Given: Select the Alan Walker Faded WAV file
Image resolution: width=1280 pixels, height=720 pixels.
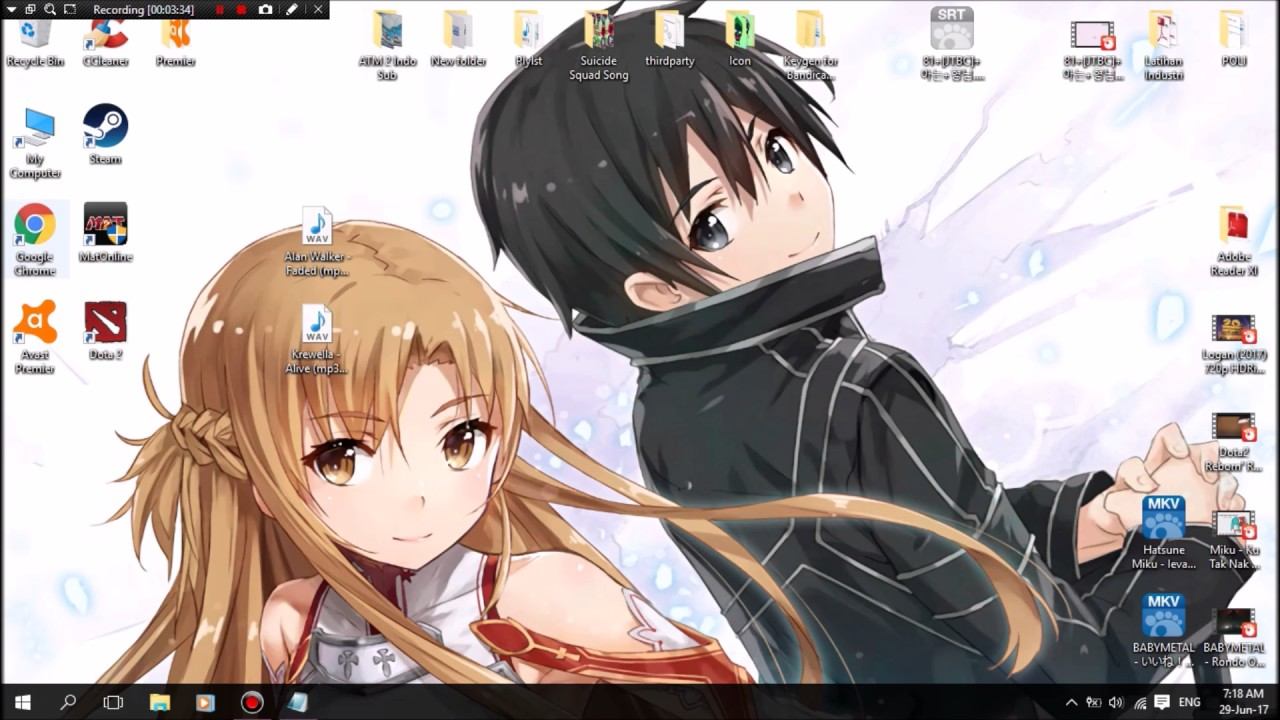Looking at the screenshot, I should pos(317,242).
